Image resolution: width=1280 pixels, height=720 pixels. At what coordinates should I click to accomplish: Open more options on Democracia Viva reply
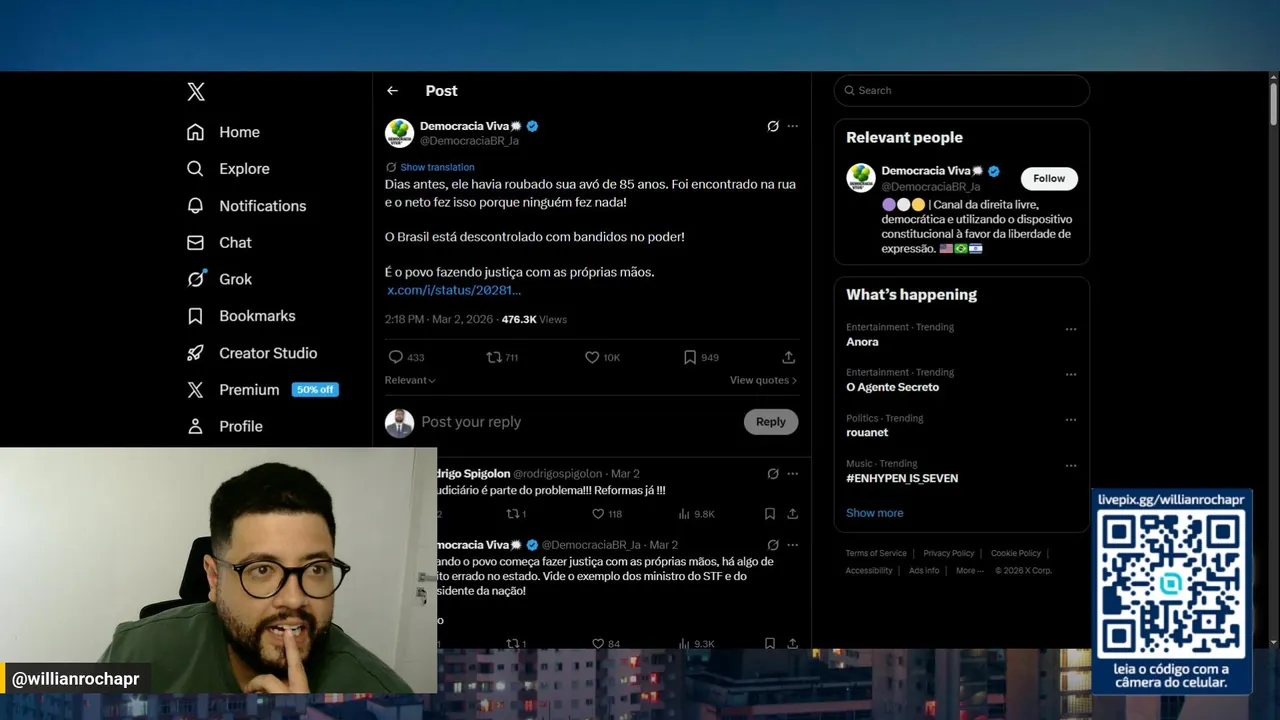pyautogui.click(x=793, y=545)
